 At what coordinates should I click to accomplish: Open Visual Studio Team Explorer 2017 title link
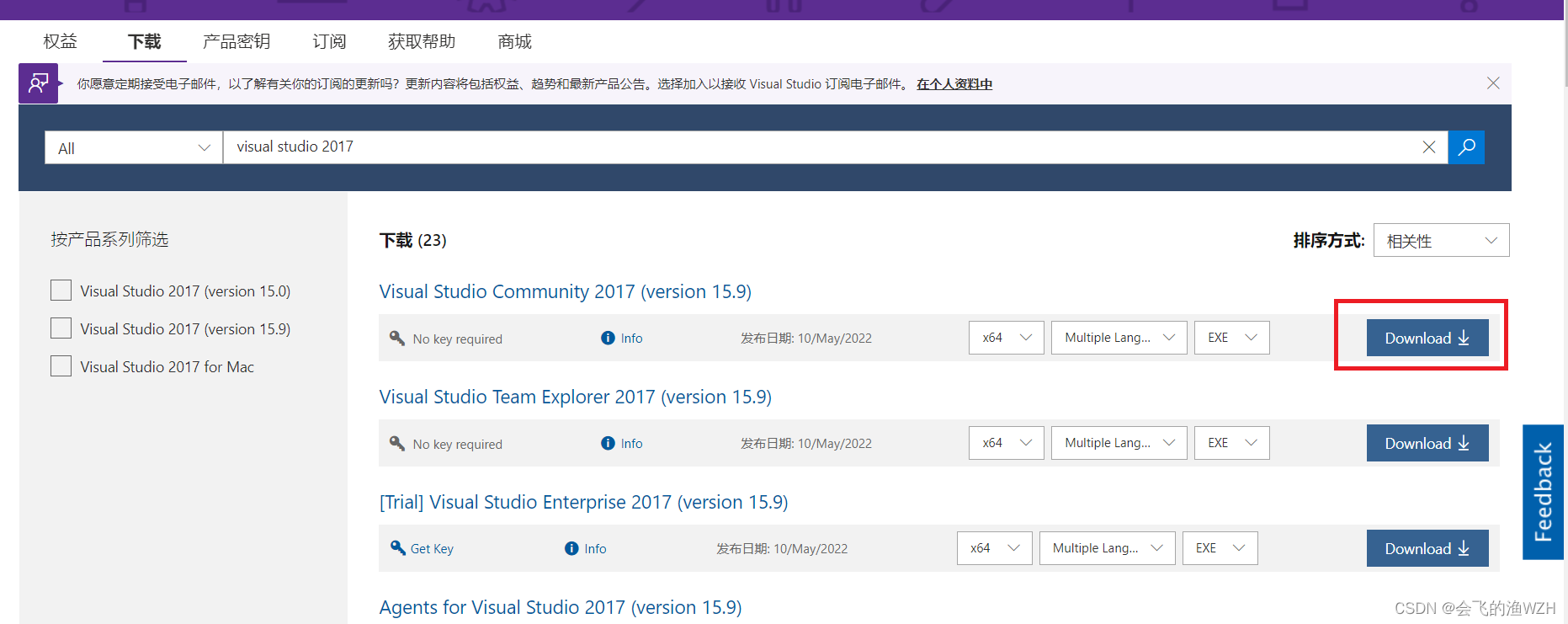point(575,397)
